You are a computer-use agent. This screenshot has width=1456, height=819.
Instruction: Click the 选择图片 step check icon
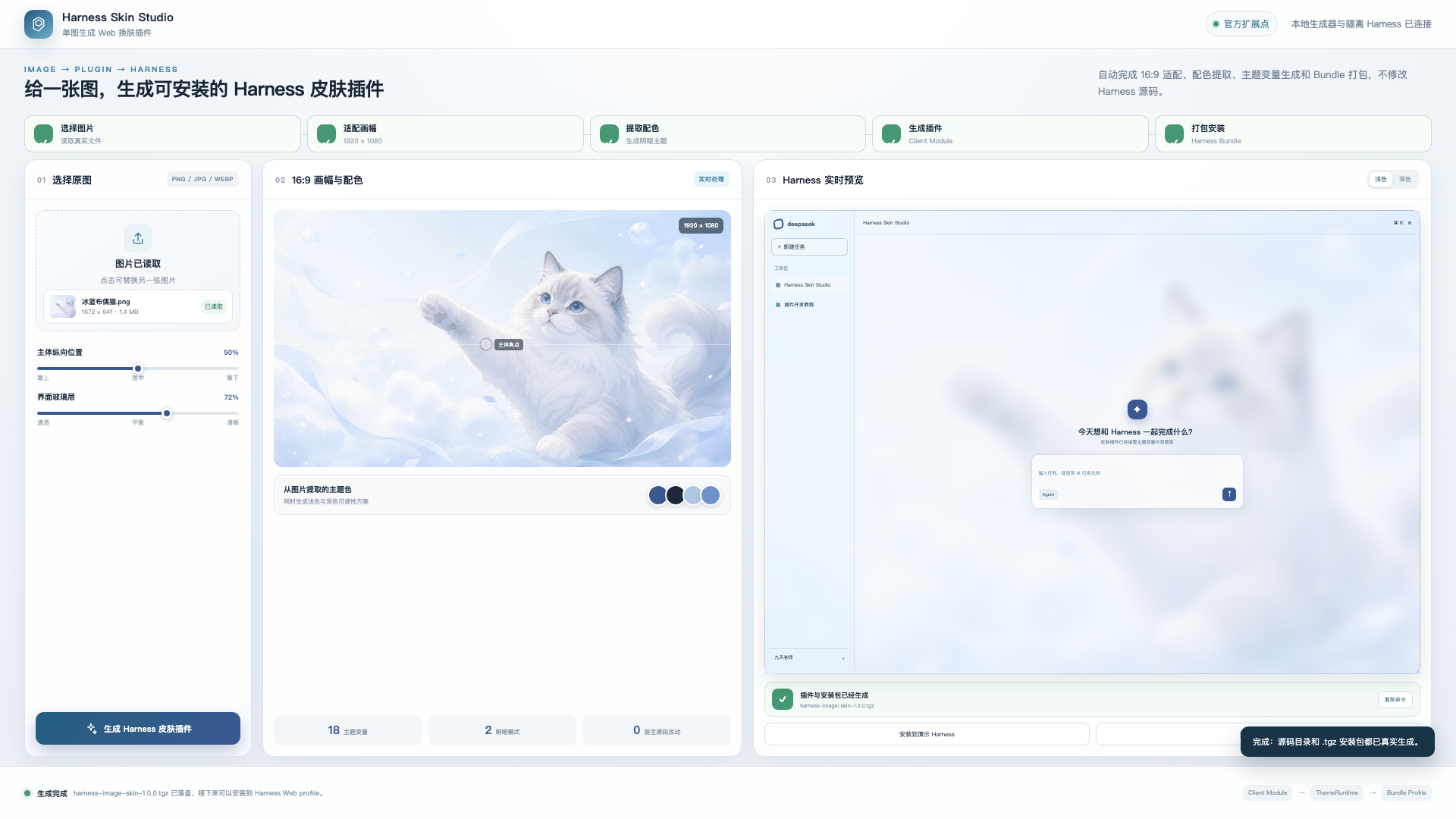pyautogui.click(x=44, y=134)
